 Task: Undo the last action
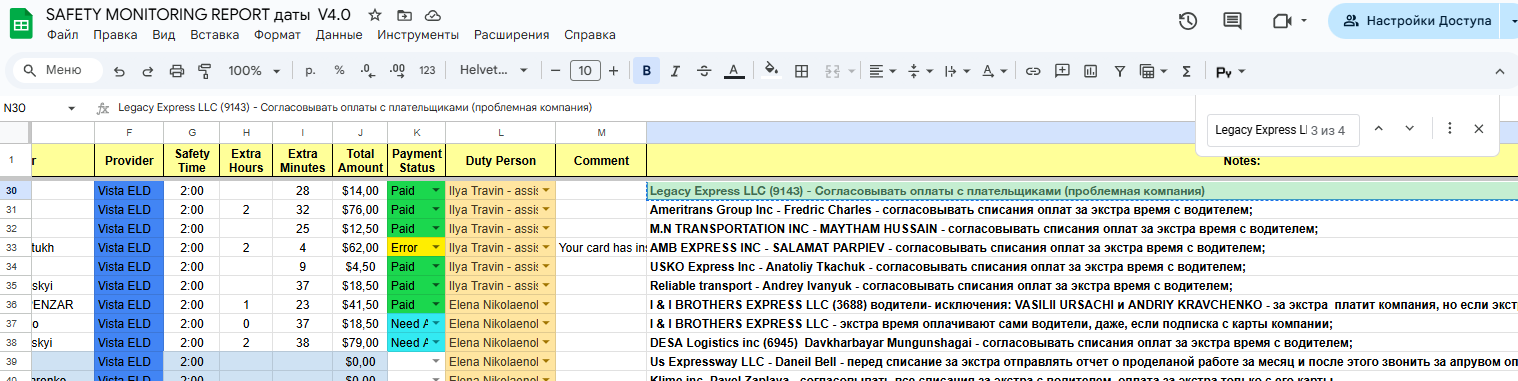click(x=119, y=71)
